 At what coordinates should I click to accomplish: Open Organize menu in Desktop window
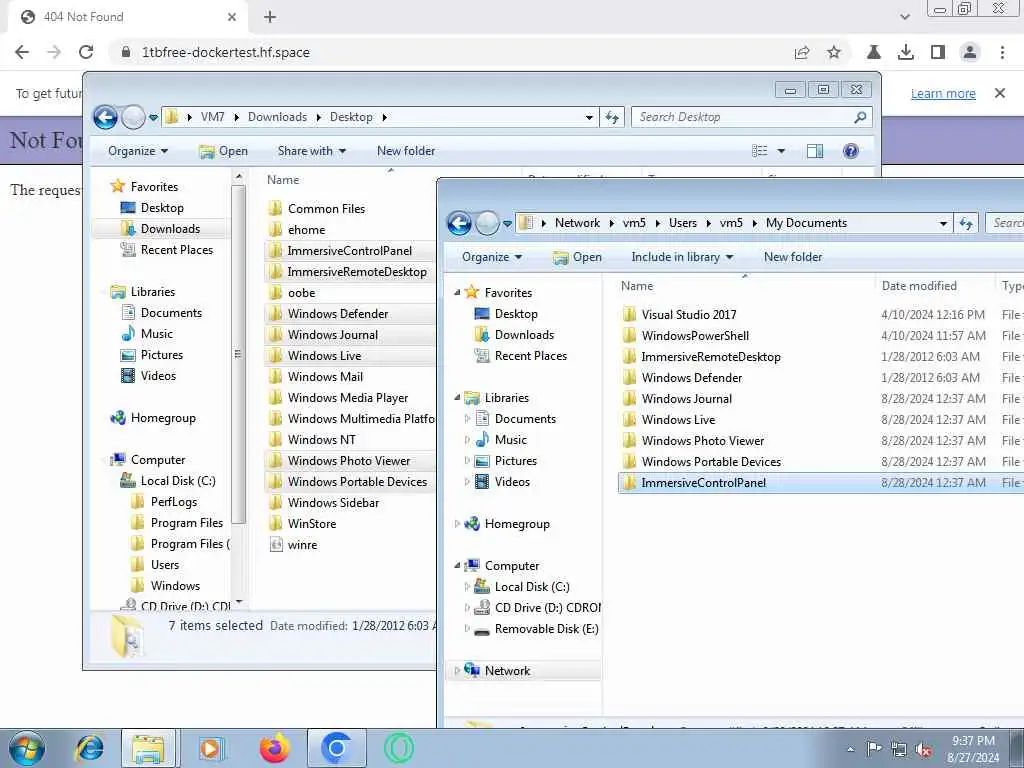pos(138,151)
